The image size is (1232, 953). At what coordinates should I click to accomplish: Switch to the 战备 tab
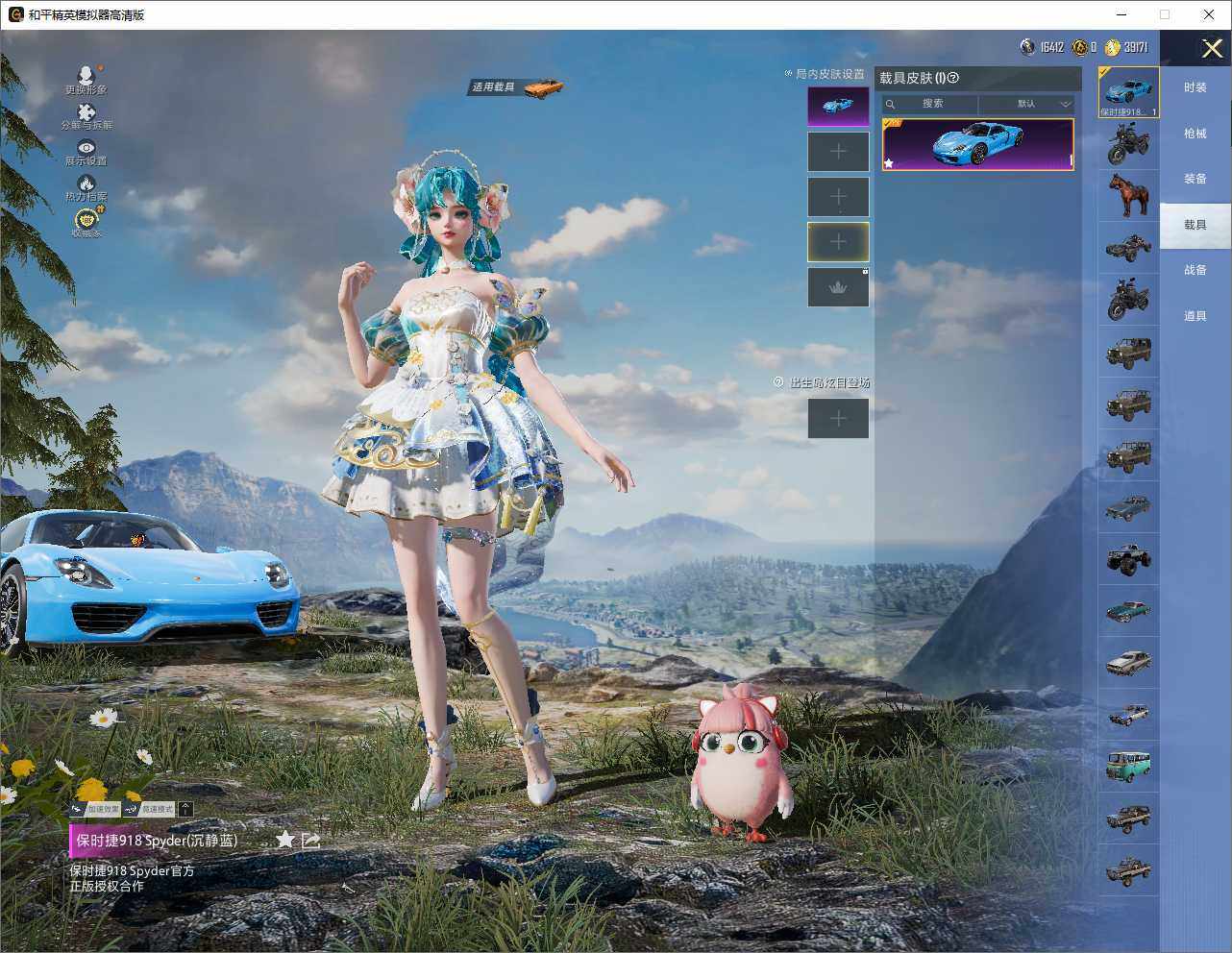[1195, 270]
